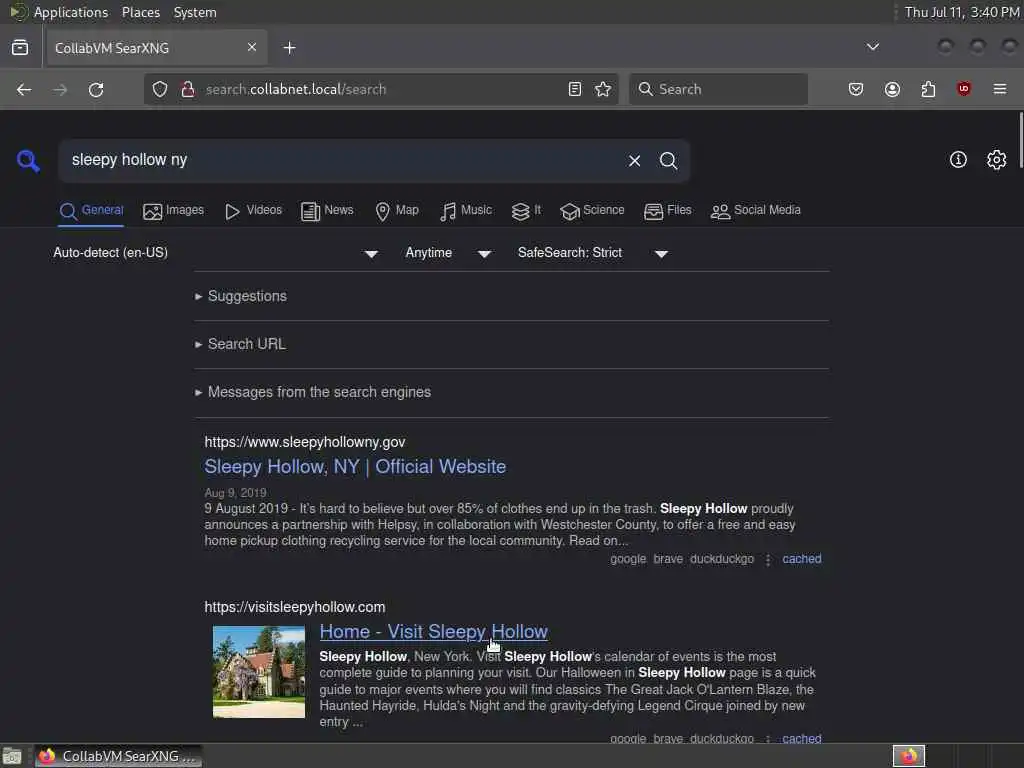Open the Firefox hamburger menu
Viewport: 1024px width, 768px height.
click(1000, 89)
